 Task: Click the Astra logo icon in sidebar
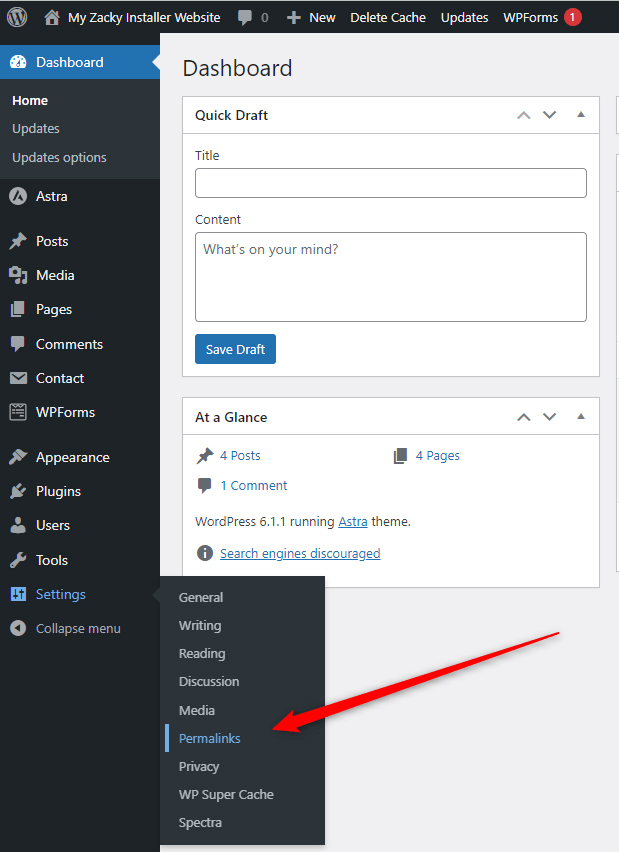point(18,196)
